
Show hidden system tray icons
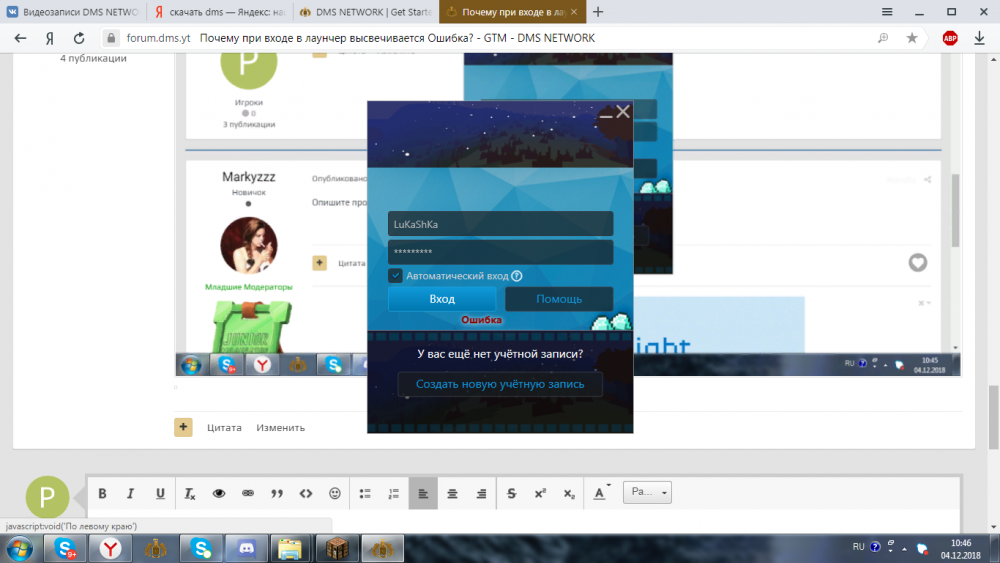click(904, 548)
